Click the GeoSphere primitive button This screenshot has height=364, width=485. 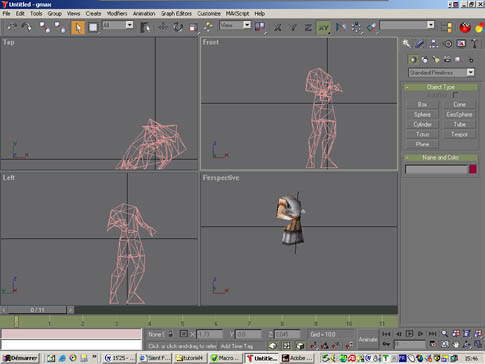click(459, 114)
